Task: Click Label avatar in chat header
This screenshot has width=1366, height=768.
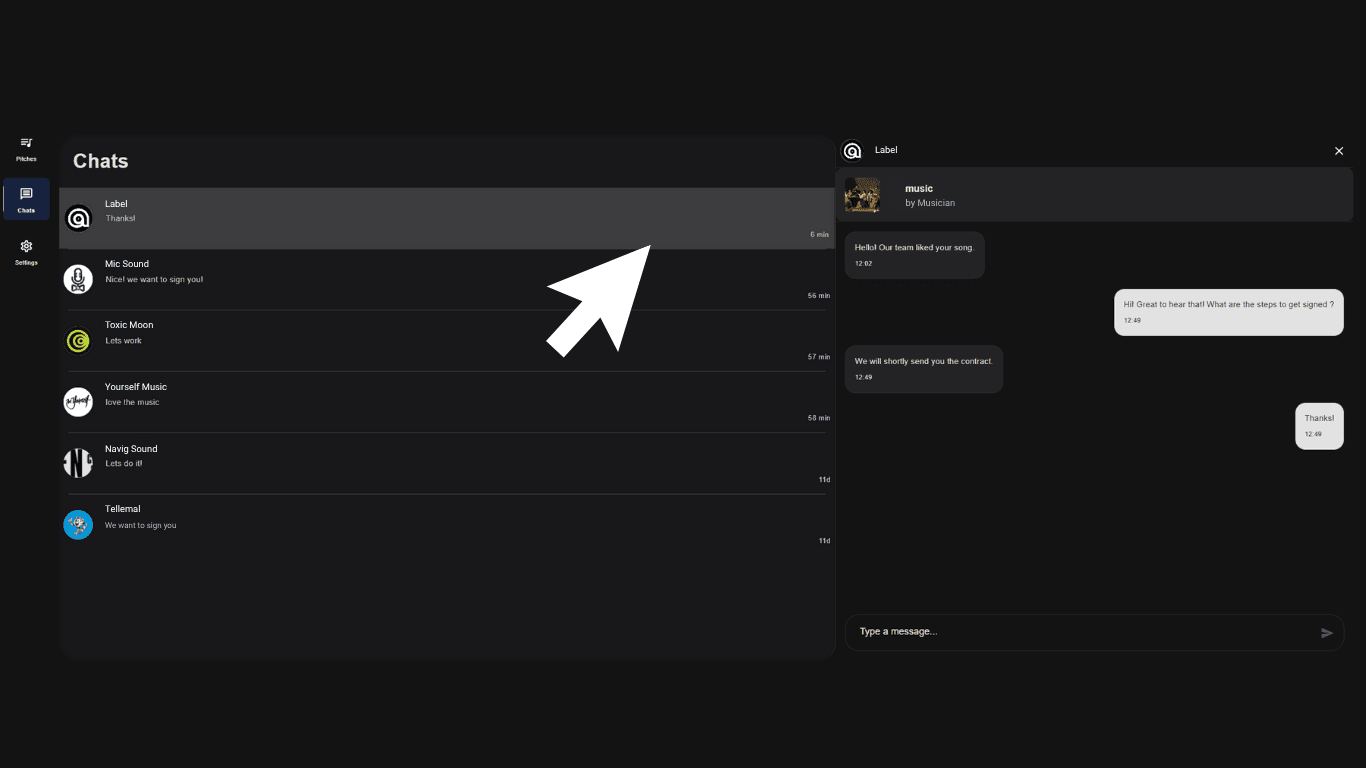Action: 852,151
